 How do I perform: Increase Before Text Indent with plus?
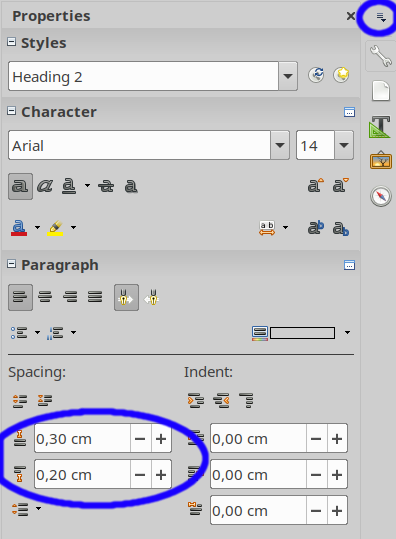337,439
